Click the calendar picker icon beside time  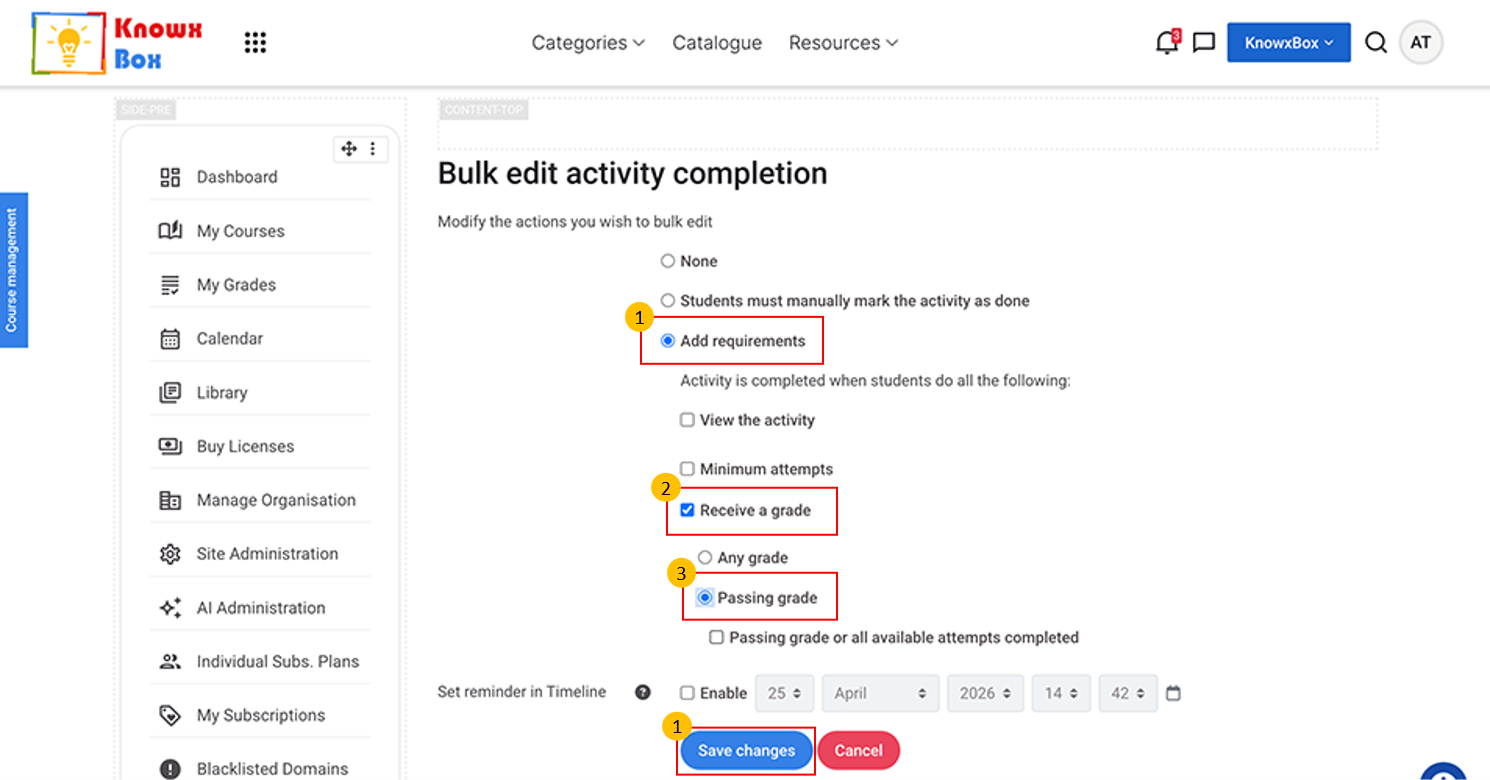pyautogui.click(x=1173, y=693)
